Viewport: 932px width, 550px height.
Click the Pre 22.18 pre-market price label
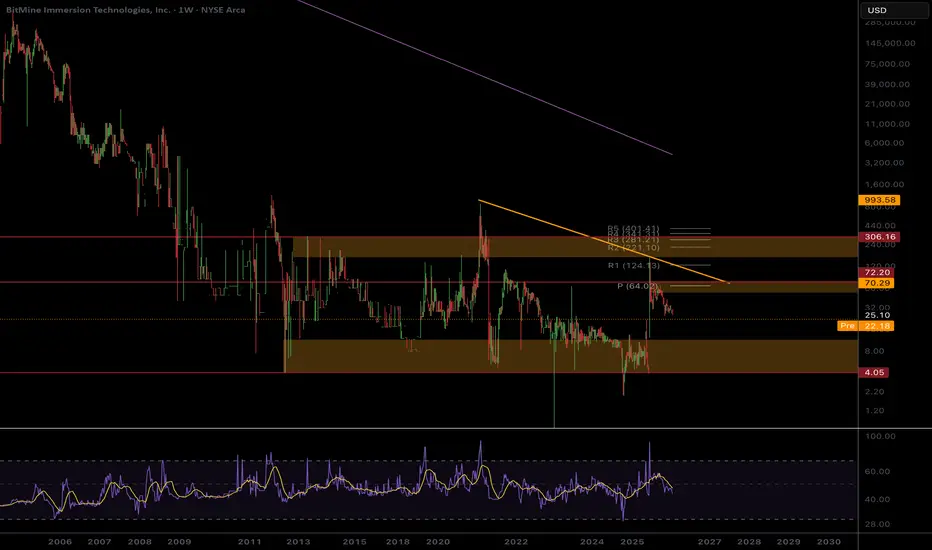[865, 326]
